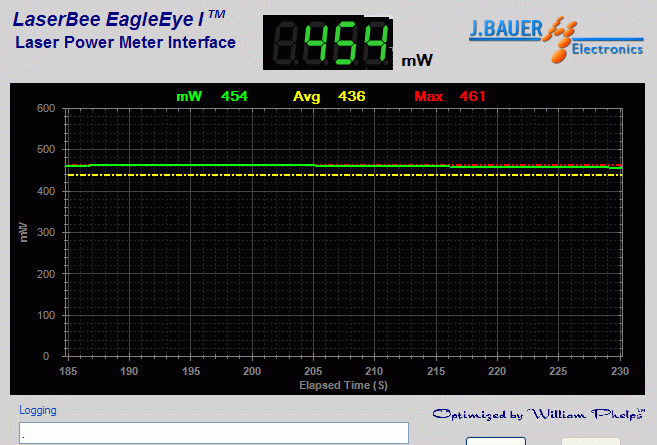Click the 185 x-axis time label
This screenshot has width=657, height=445.
coord(68,371)
